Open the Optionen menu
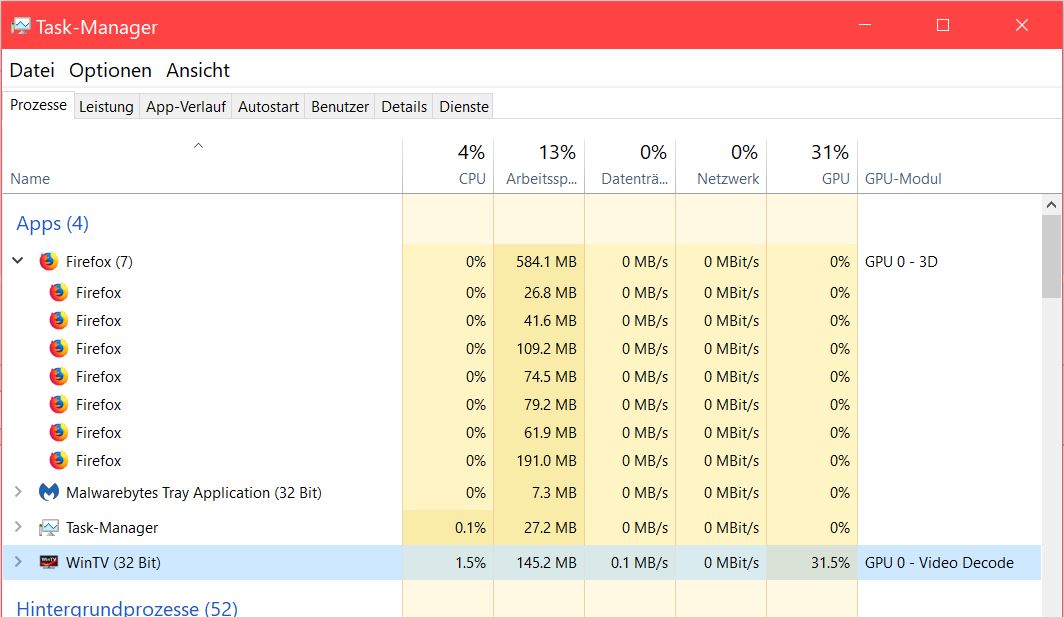1064x617 pixels. (110, 71)
